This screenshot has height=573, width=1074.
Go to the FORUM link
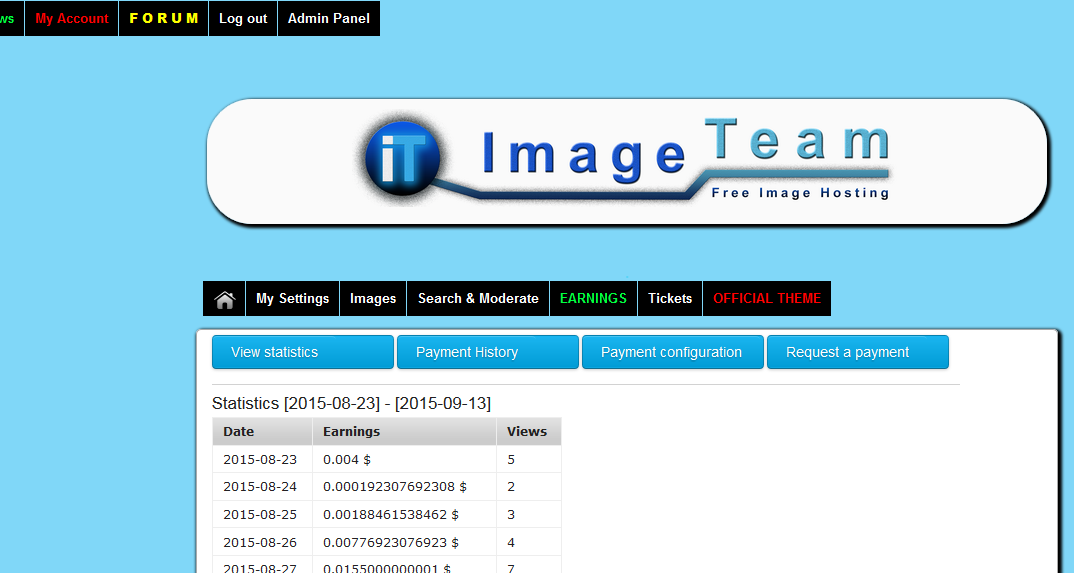[x=164, y=18]
